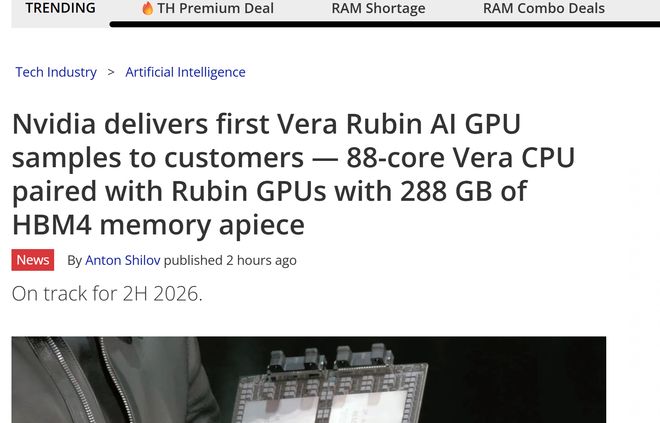Click "HBM4 memory apiece" in the headline
Screen dimensions: 660x423
coord(158,223)
